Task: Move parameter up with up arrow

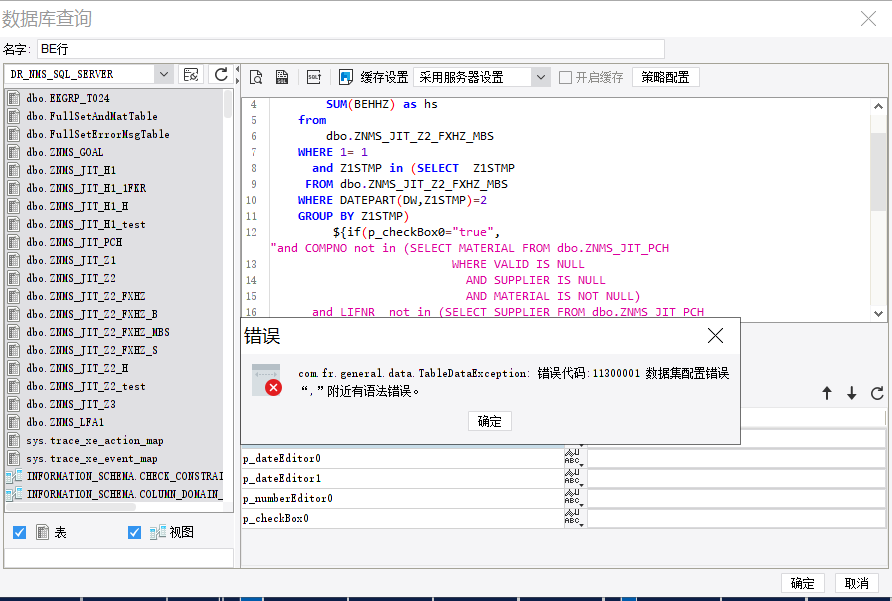Action: (827, 393)
